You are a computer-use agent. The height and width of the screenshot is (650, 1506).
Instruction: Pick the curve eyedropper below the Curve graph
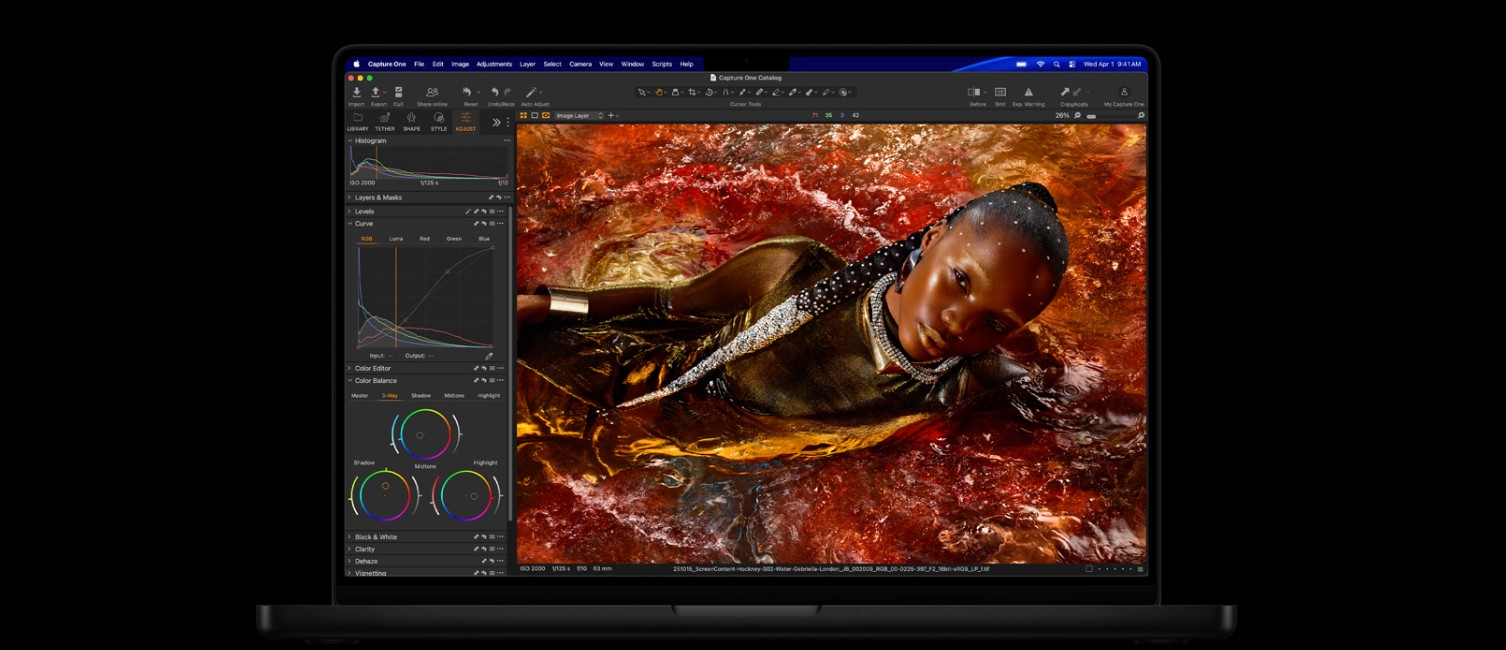point(489,356)
